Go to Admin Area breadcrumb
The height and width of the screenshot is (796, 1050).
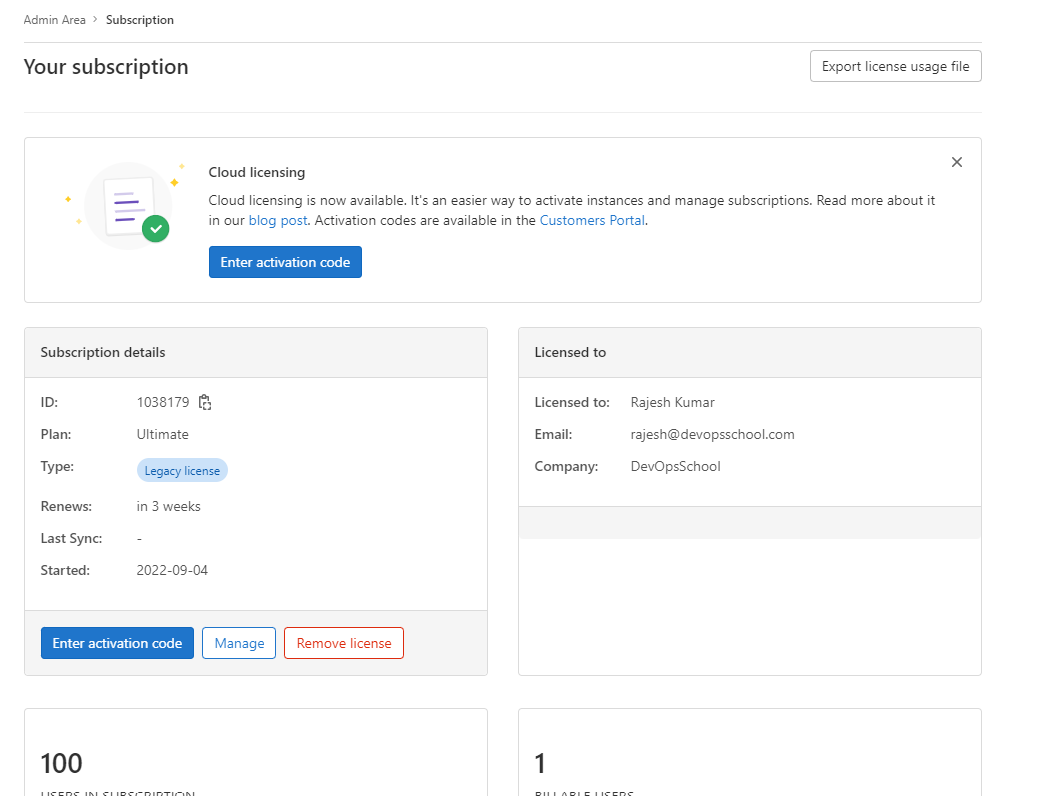point(54,20)
